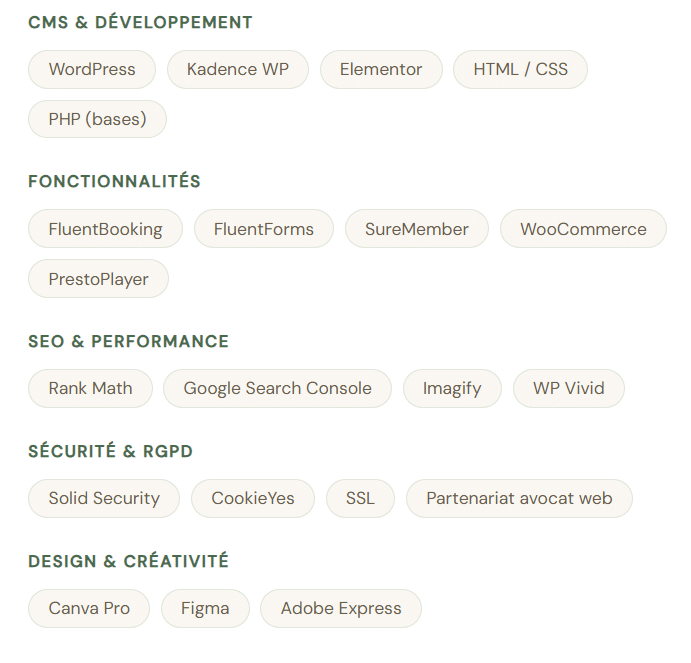Choose the Adobe Express pill
This screenshot has width=691, height=663.
pyautogui.click(x=341, y=608)
